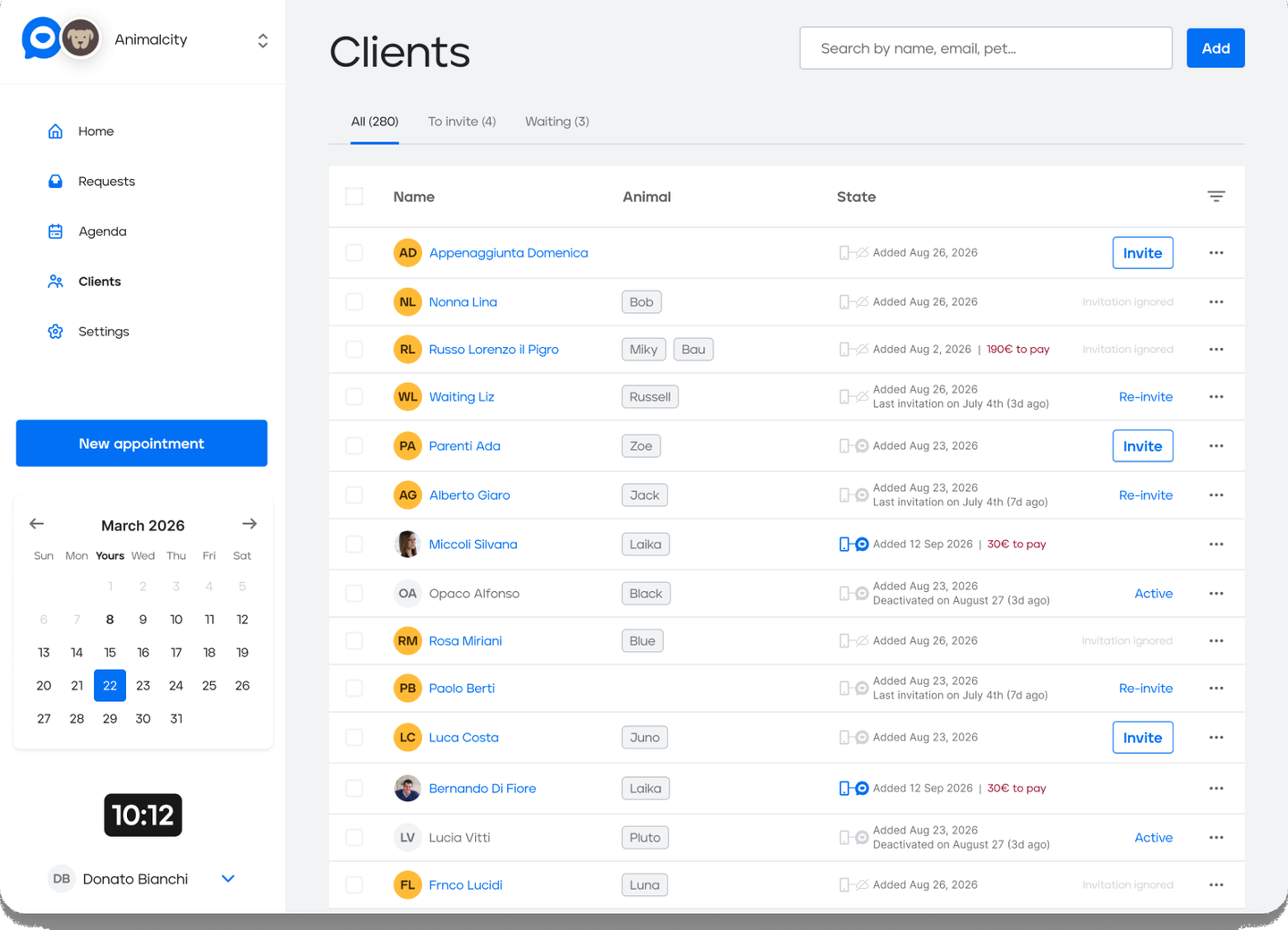This screenshot has width=1288, height=930.
Task: Click Bernando Di Fiore's profile photo
Action: click(408, 789)
